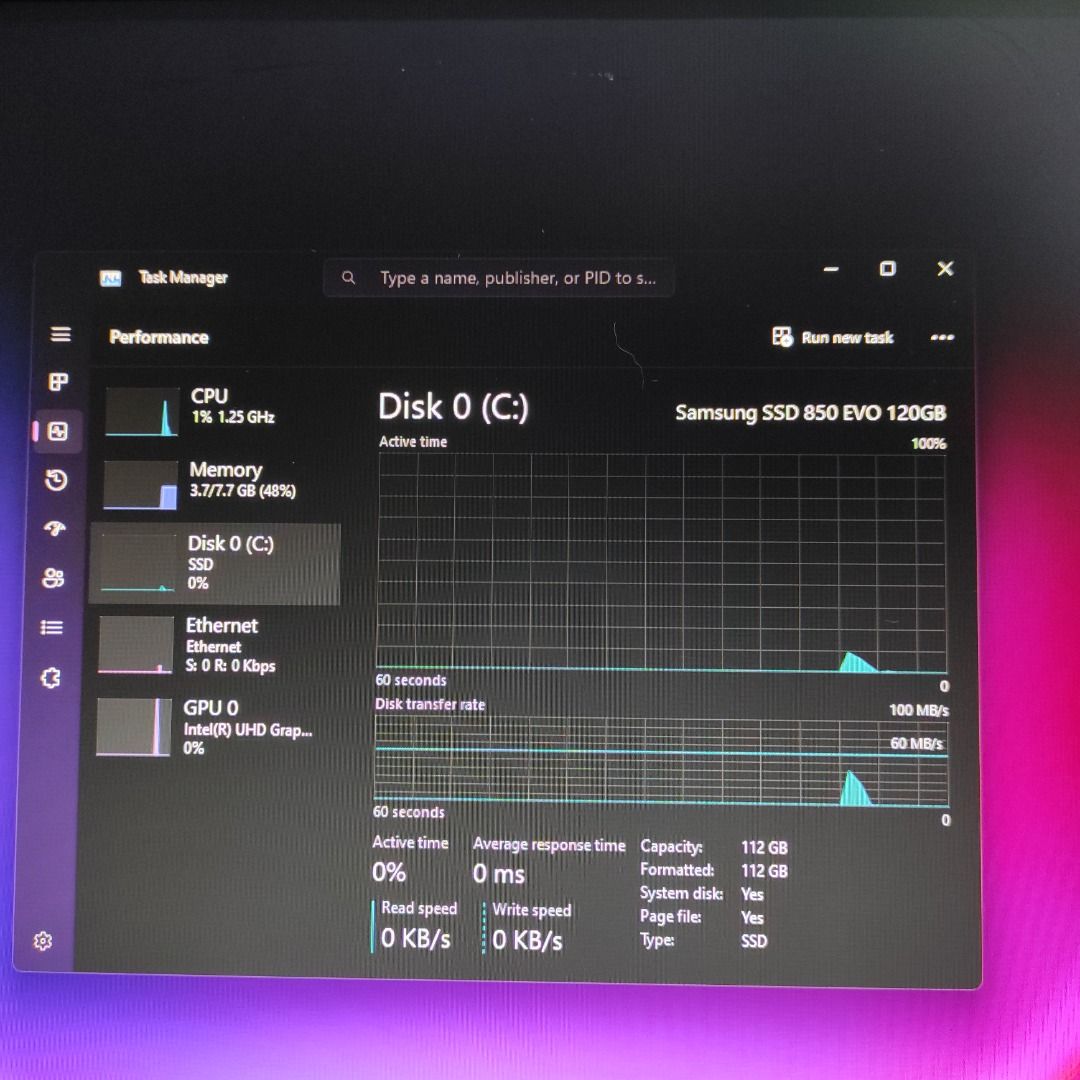1080x1080 pixels.
Task: Open Task Manager settings gear
Action: coord(43,941)
